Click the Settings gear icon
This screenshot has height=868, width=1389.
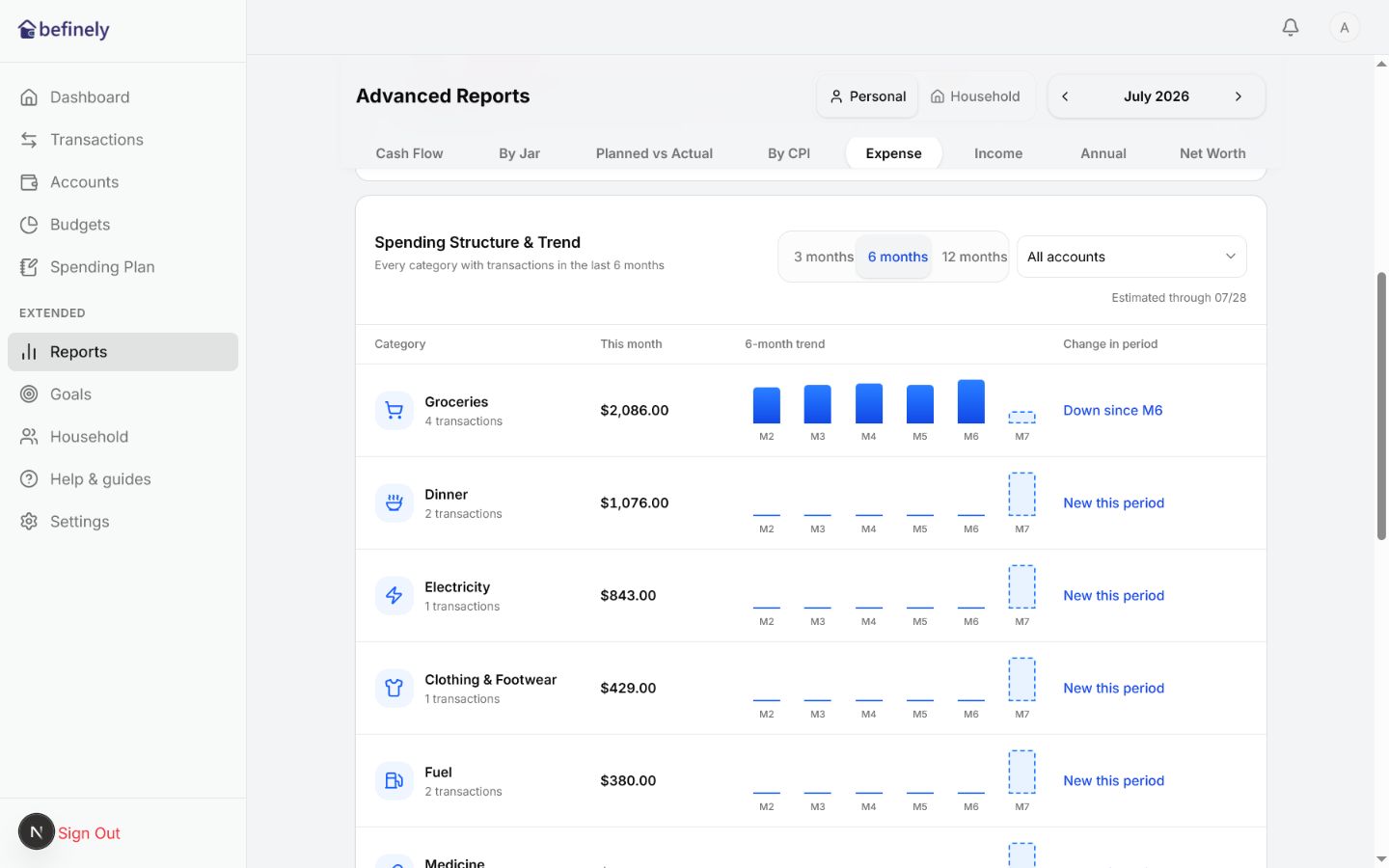click(29, 522)
